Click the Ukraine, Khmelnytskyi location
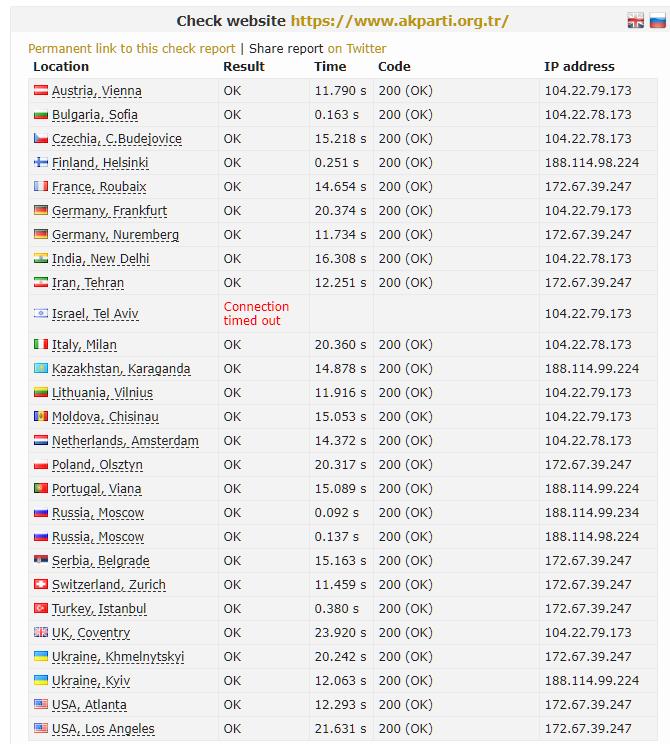 118,657
